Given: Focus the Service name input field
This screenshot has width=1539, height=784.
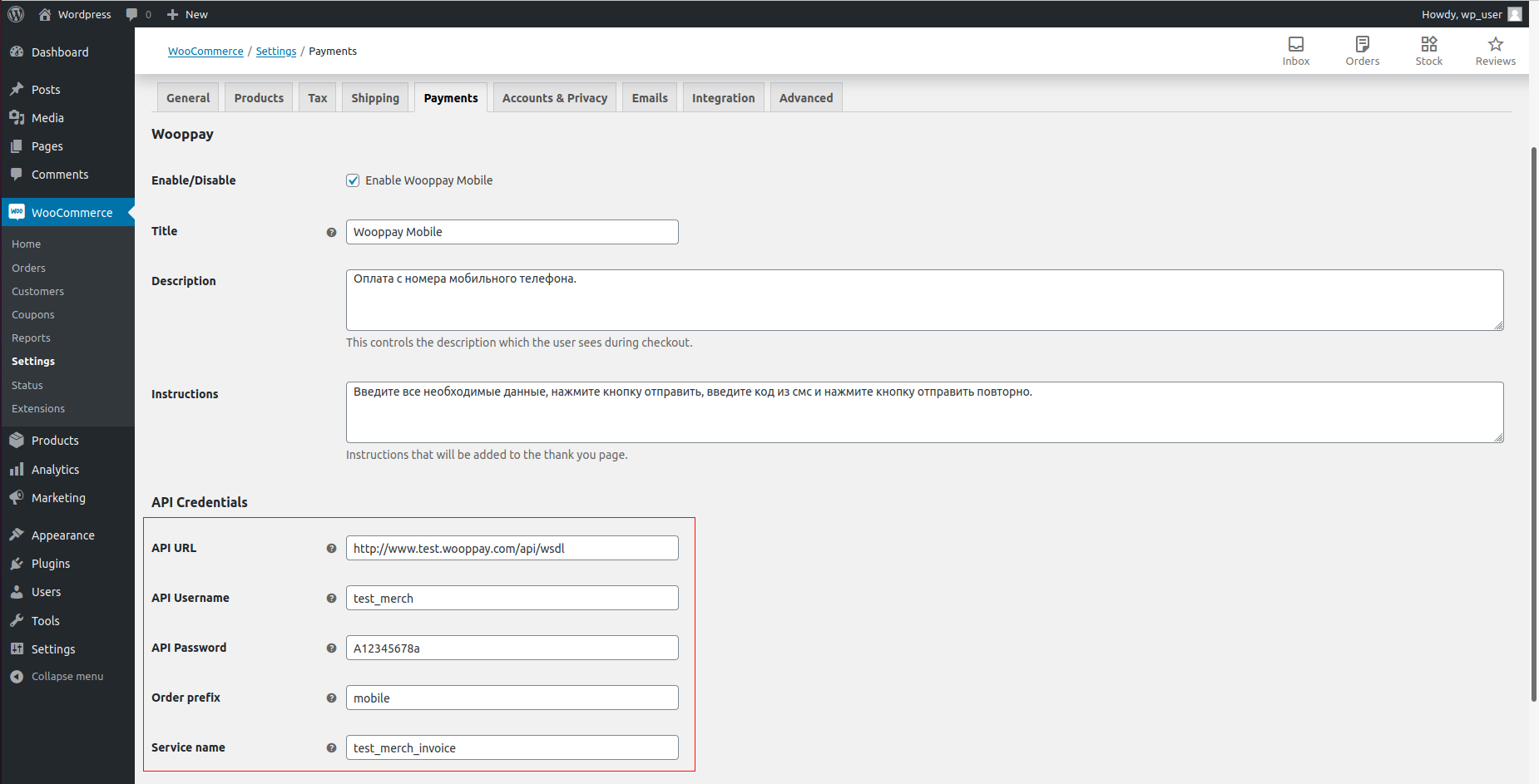Looking at the screenshot, I should click(x=512, y=747).
